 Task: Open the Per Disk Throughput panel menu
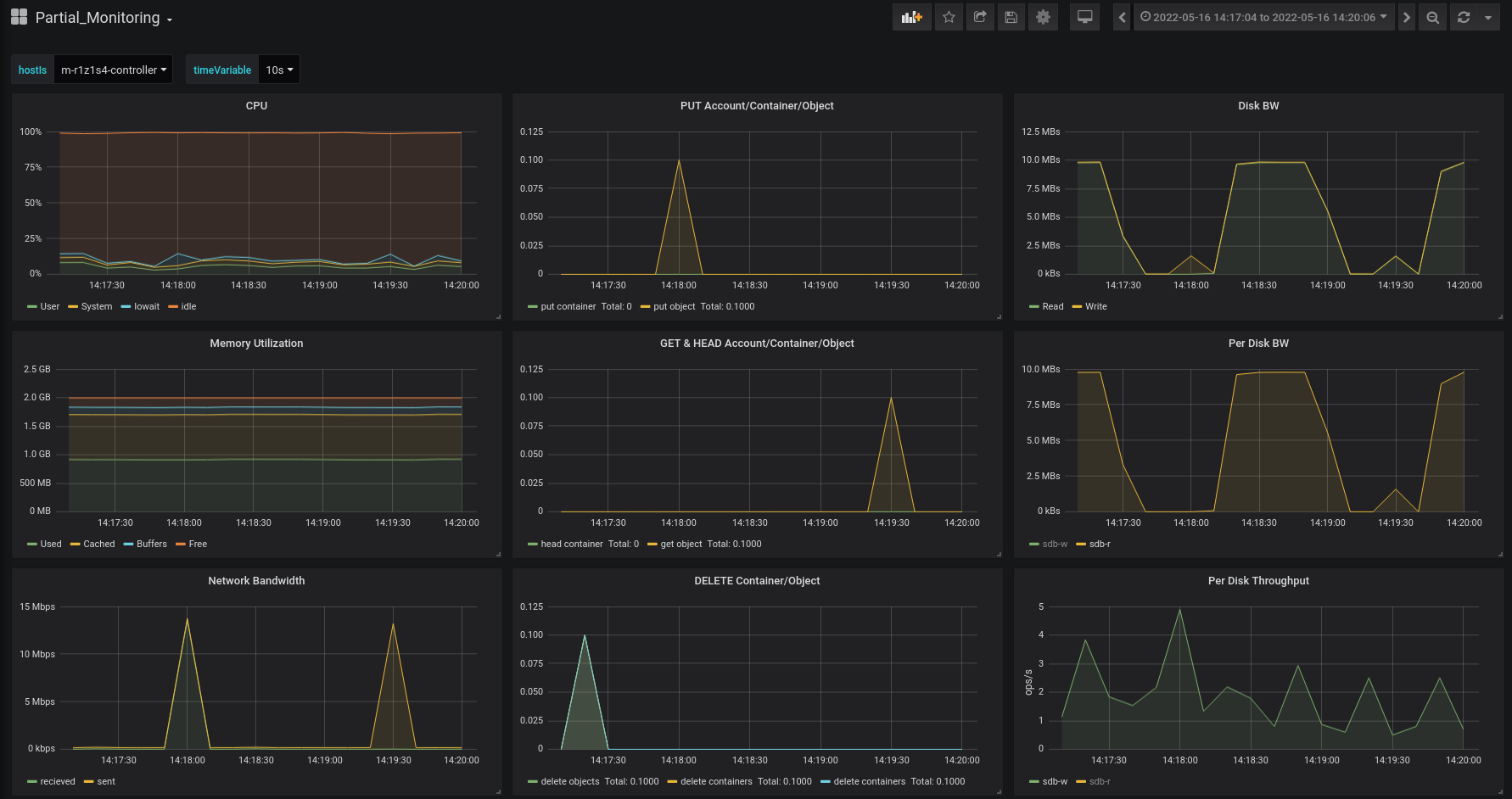coord(1258,581)
